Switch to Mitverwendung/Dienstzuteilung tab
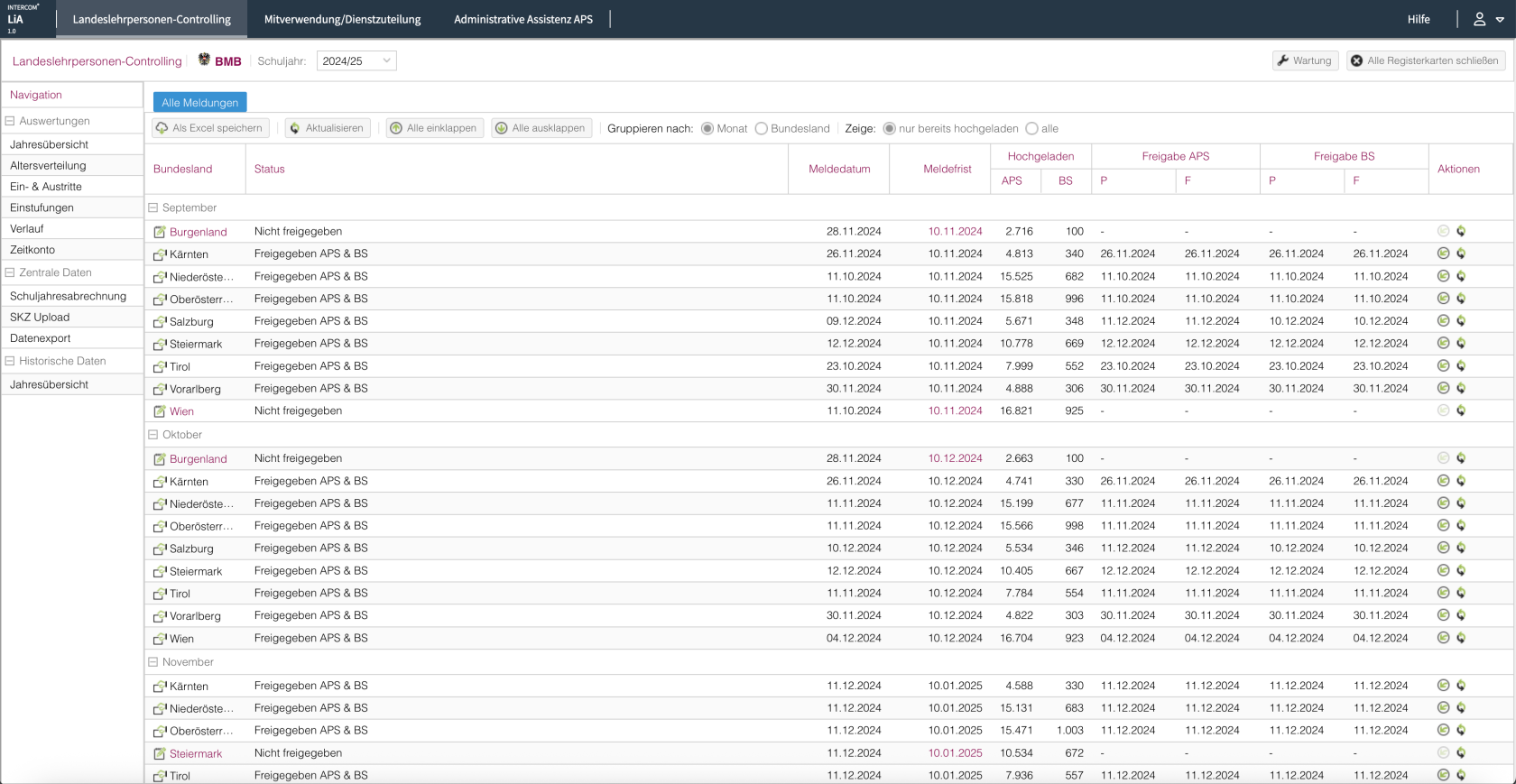The image size is (1516, 784). (x=342, y=19)
